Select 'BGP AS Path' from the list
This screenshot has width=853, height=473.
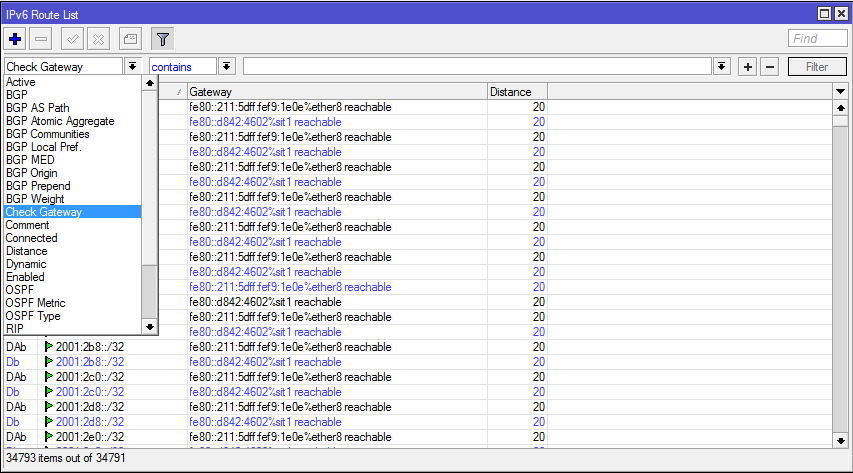[x=38, y=108]
